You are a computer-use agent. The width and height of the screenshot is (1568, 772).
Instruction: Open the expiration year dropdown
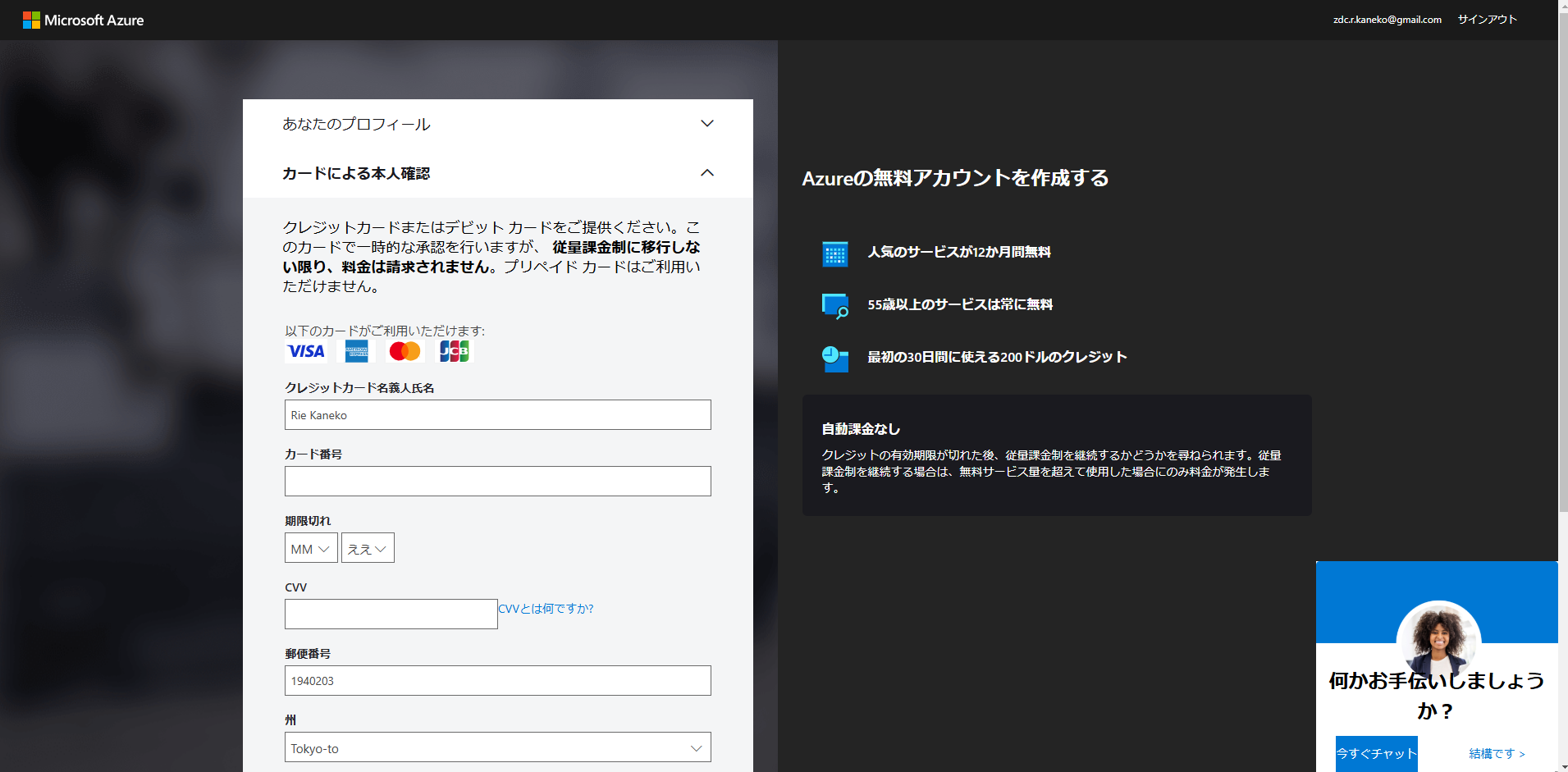coord(368,547)
